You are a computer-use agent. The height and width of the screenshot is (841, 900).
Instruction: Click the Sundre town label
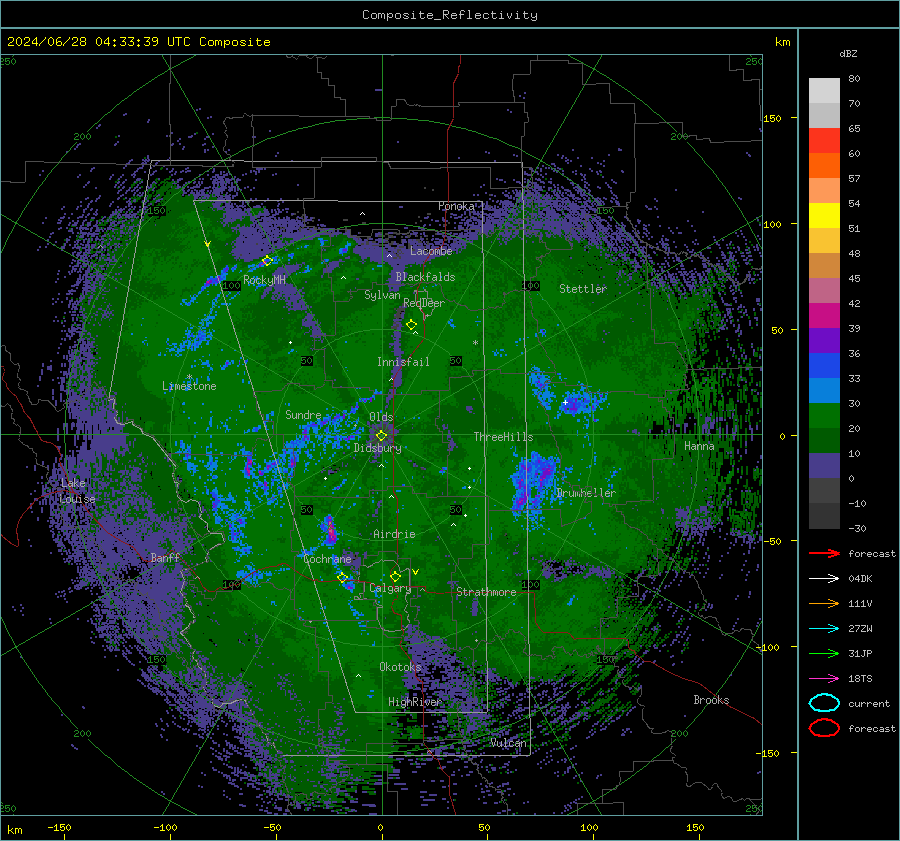[303, 414]
